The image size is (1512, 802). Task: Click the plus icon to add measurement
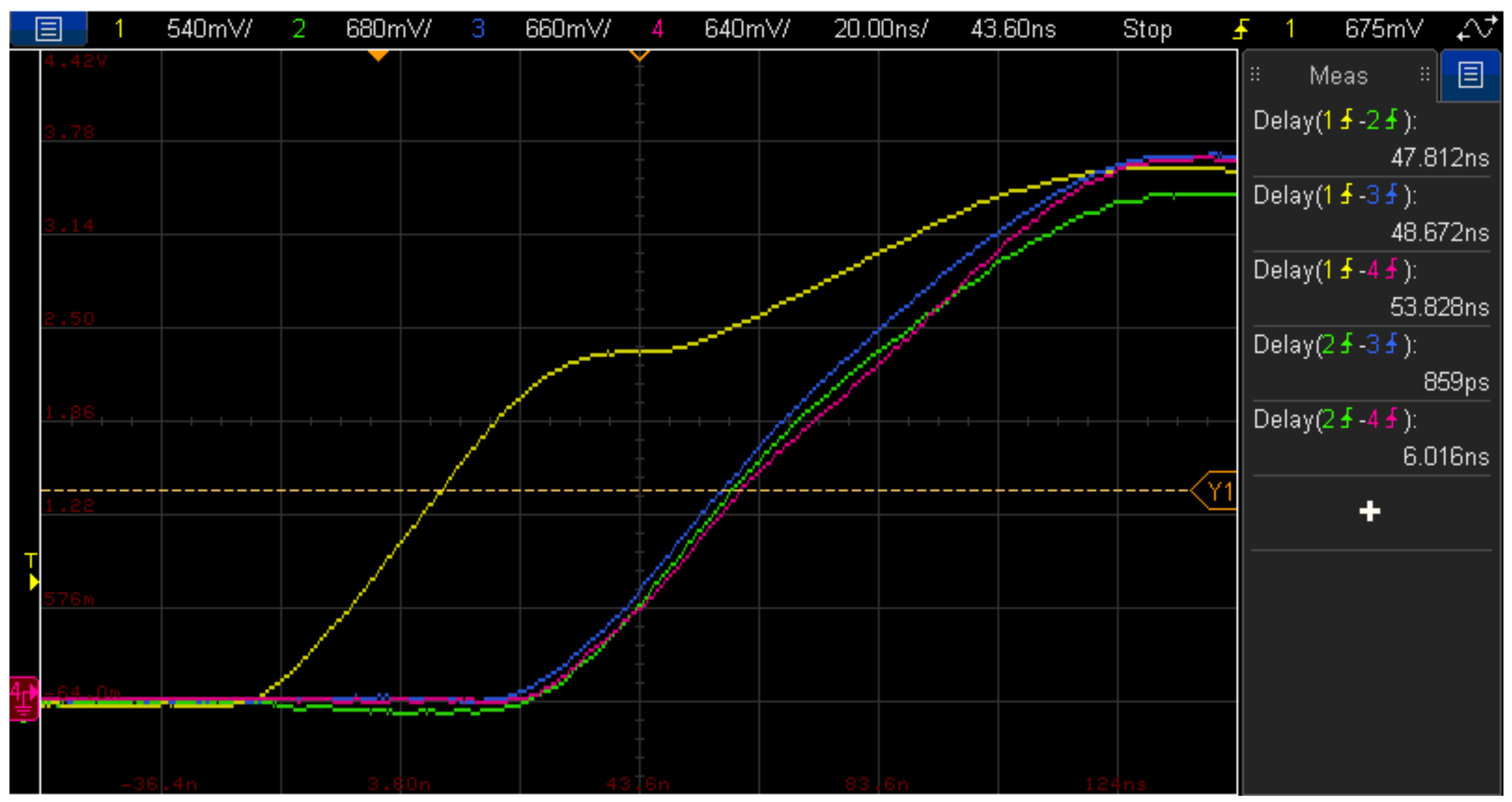[x=1369, y=511]
